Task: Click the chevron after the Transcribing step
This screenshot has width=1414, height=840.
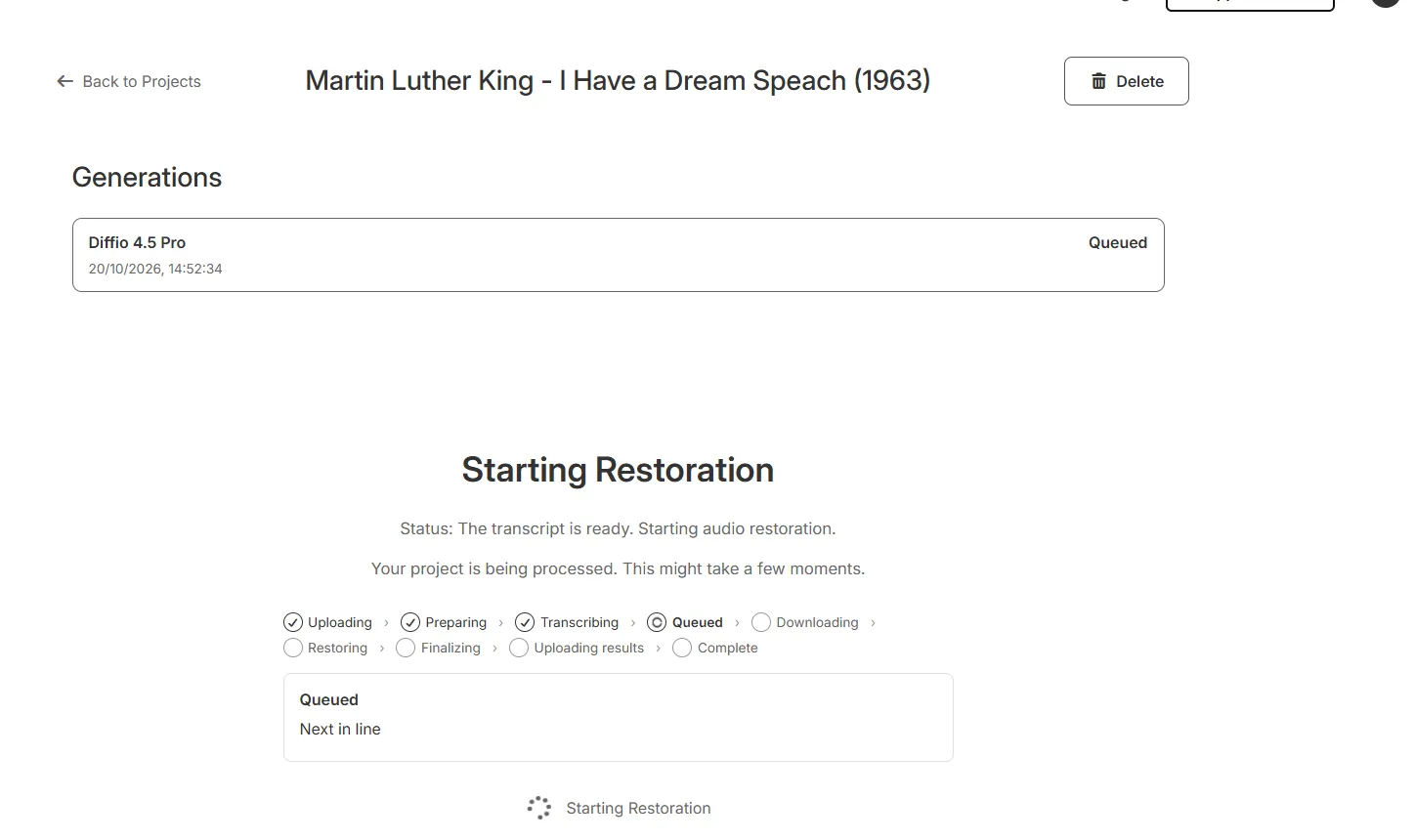Action: pyautogui.click(x=633, y=622)
